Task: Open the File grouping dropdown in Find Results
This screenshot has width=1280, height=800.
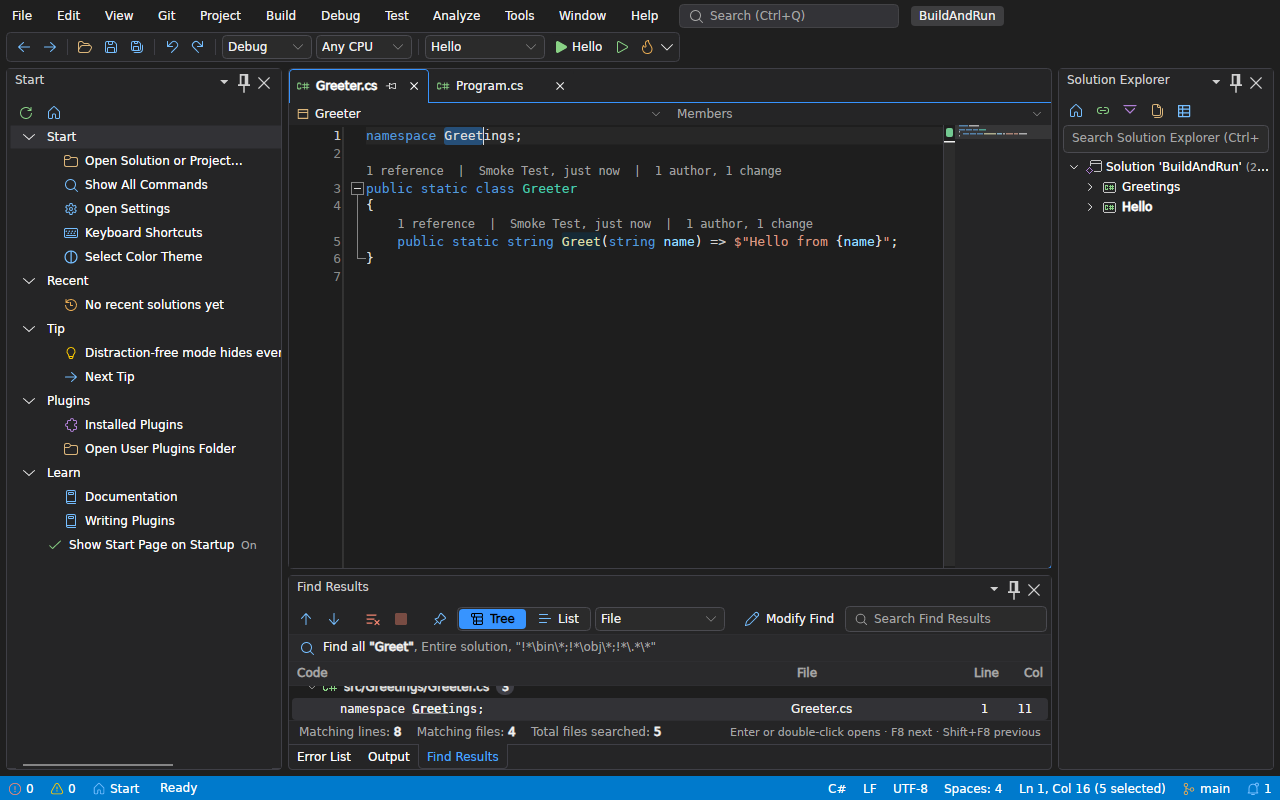Action: [660, 619]
